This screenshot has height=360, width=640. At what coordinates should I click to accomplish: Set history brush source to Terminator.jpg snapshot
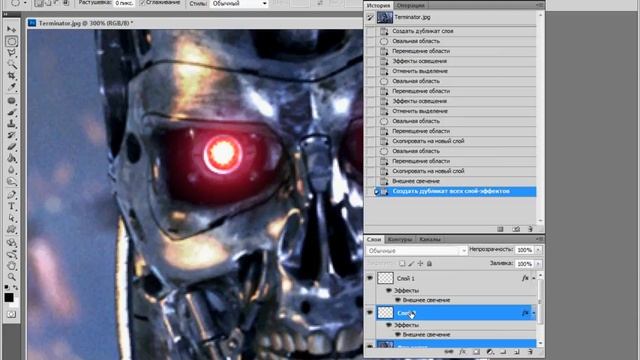tap(370, 18)
